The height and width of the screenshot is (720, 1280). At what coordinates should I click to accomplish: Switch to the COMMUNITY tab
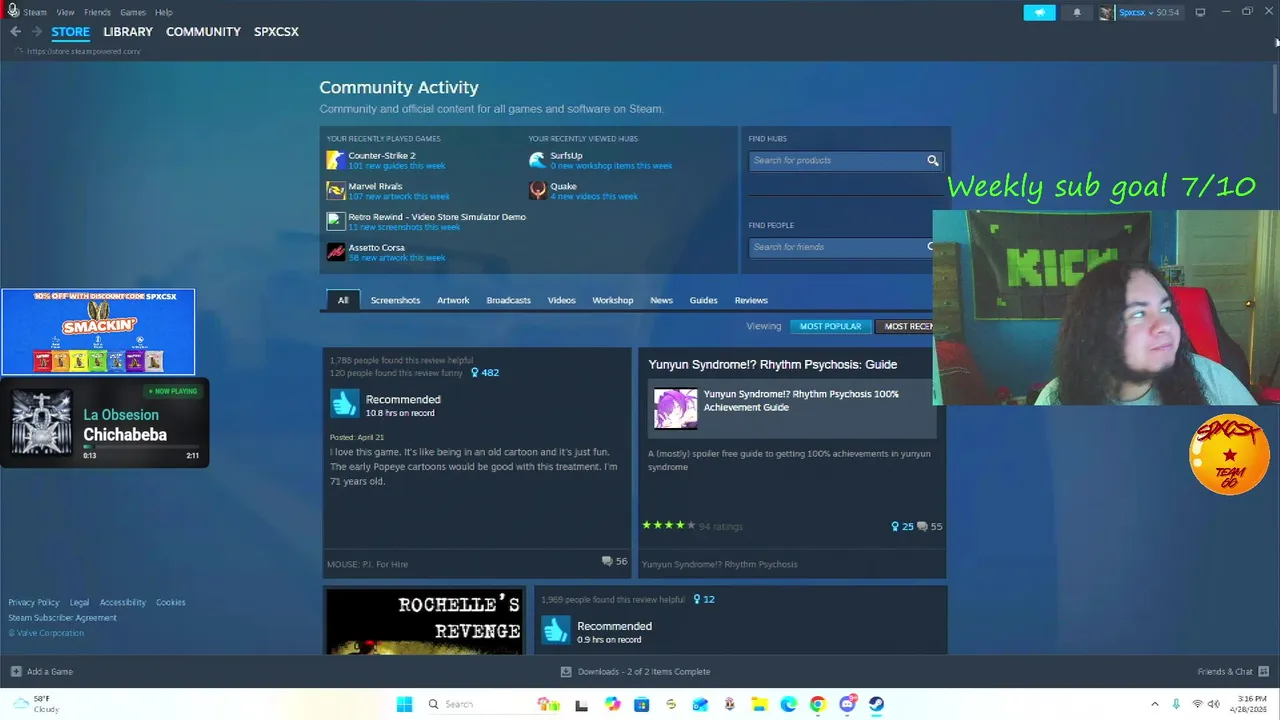203,32
